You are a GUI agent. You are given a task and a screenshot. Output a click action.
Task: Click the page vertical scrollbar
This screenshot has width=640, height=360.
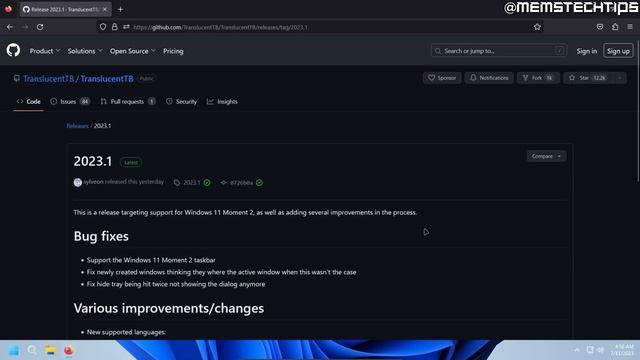[638, 110]
